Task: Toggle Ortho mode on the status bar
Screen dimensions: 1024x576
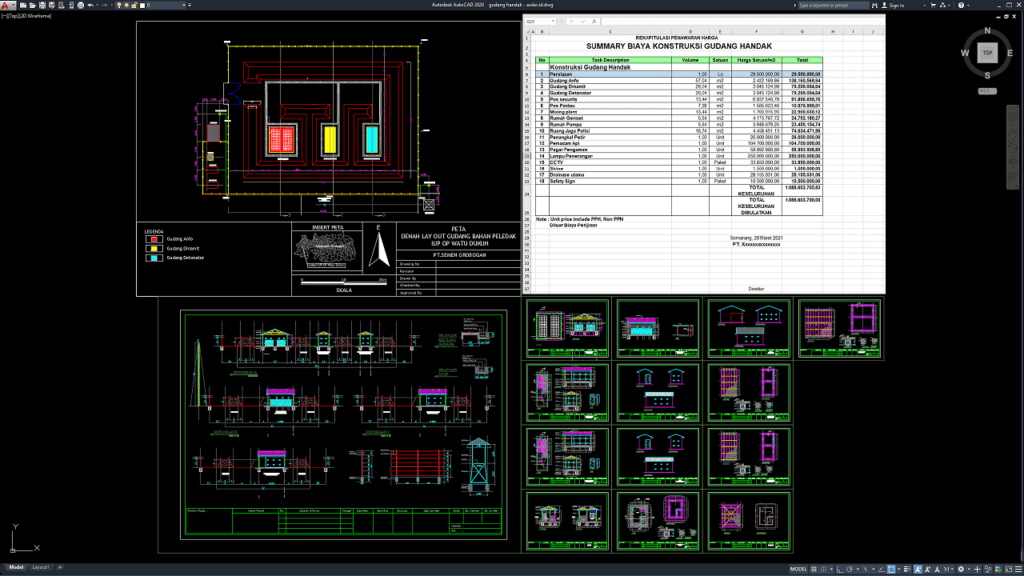Action: 840,568
